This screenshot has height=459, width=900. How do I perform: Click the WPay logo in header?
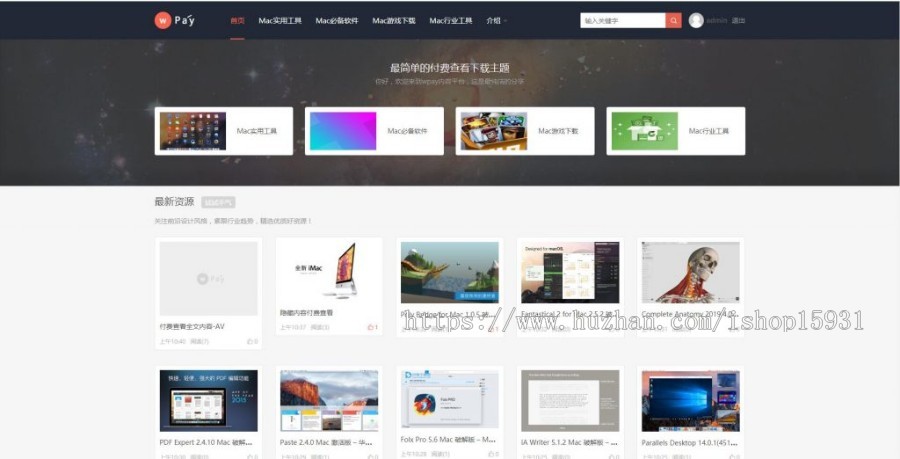tap(174, 21)
